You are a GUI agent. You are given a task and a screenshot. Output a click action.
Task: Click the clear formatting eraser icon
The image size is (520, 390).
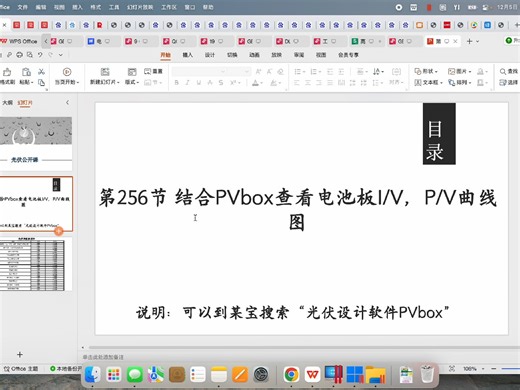point(281,71)
